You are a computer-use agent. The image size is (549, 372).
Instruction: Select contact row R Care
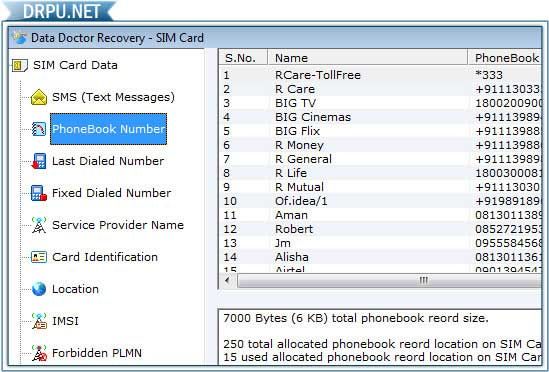point(380,89)
